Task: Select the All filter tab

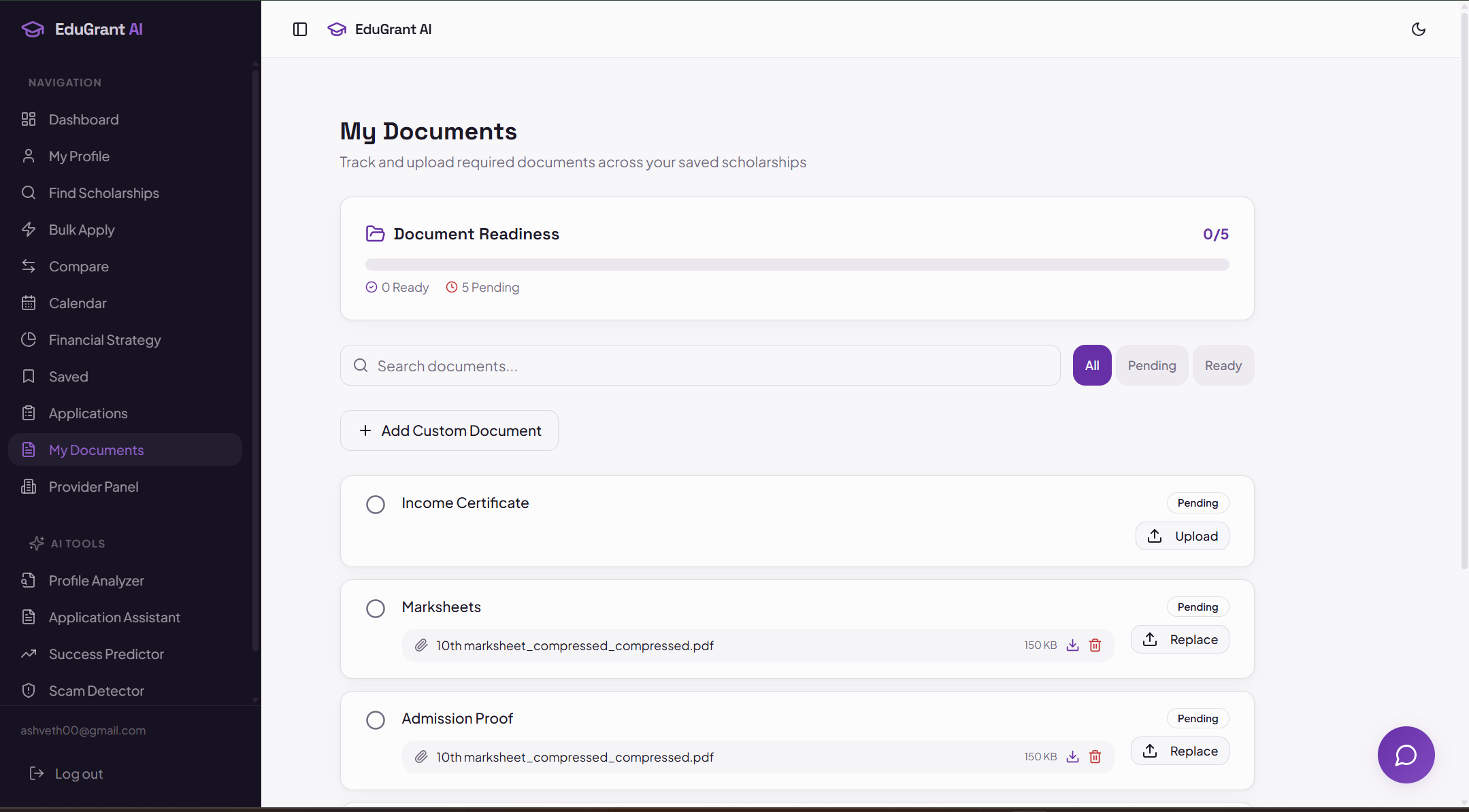Action: pos(1092,366)
